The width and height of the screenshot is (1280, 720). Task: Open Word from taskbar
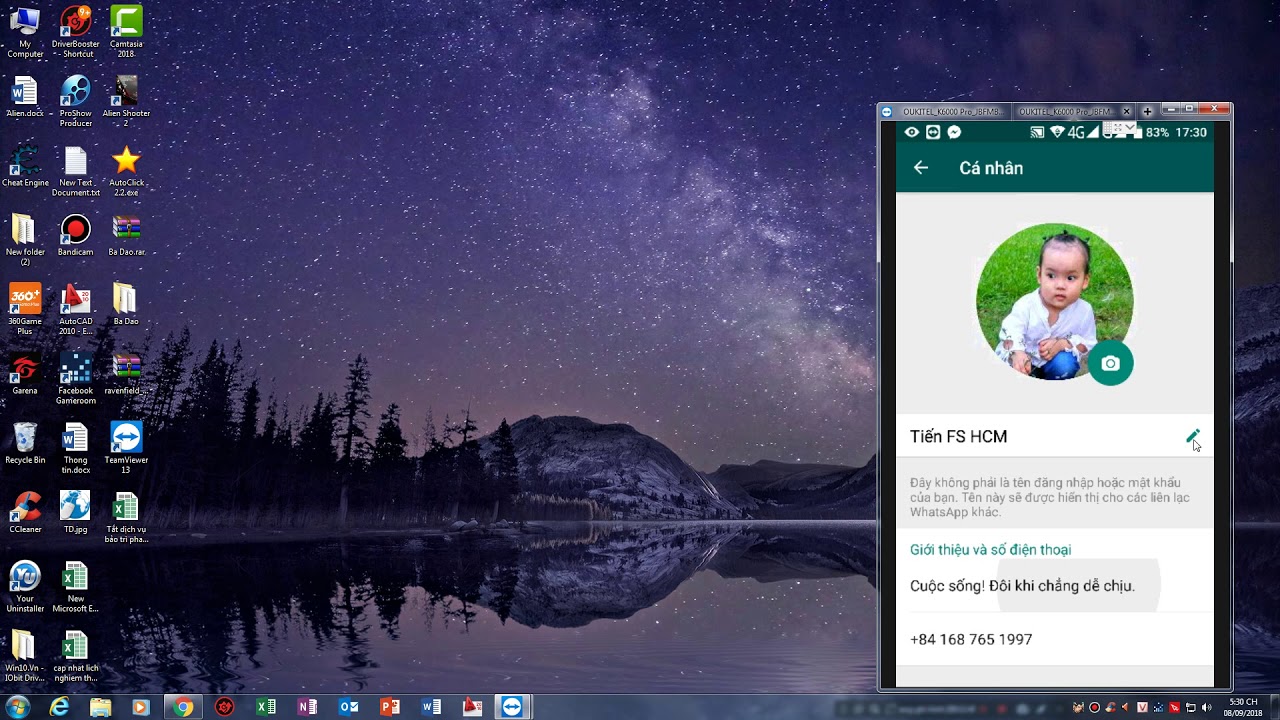[x=431, y=707]
